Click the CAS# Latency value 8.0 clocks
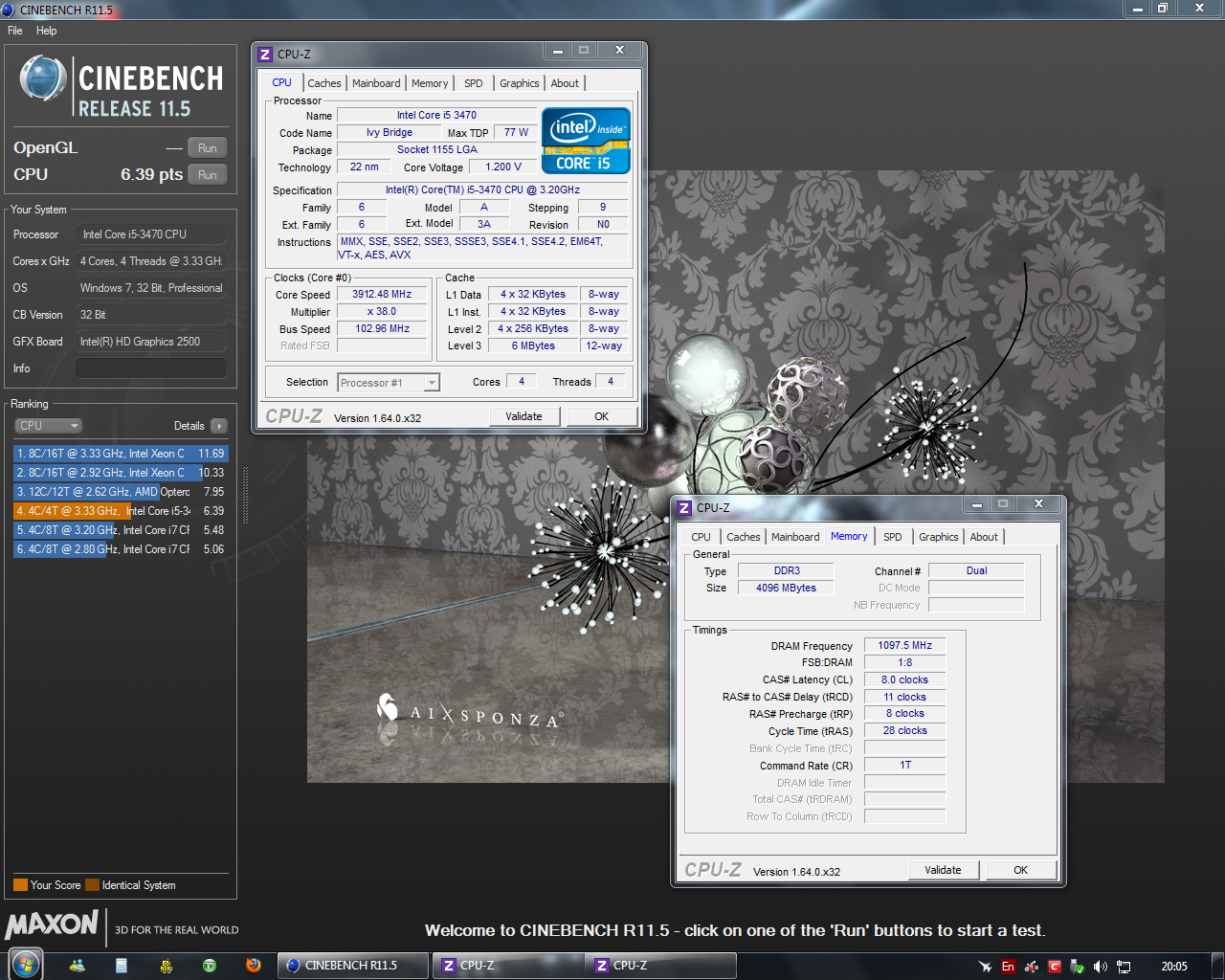The height and width of the screenshot is (980, 1225). [905, 680]
